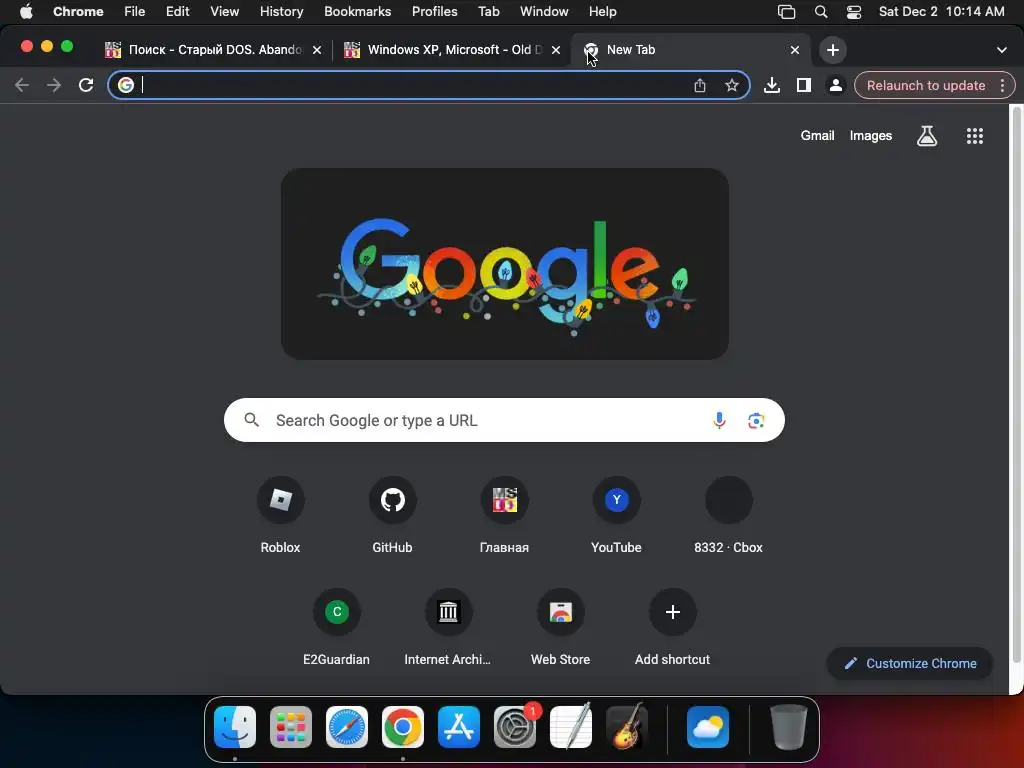
Task: Share this page via the share icon
Action: [x=699, y=86]
